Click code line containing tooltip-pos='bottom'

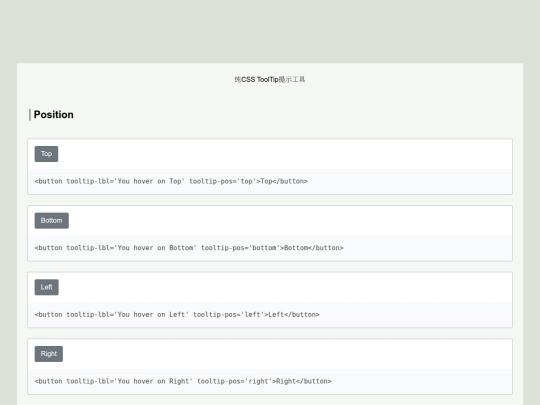click(189, 248)
